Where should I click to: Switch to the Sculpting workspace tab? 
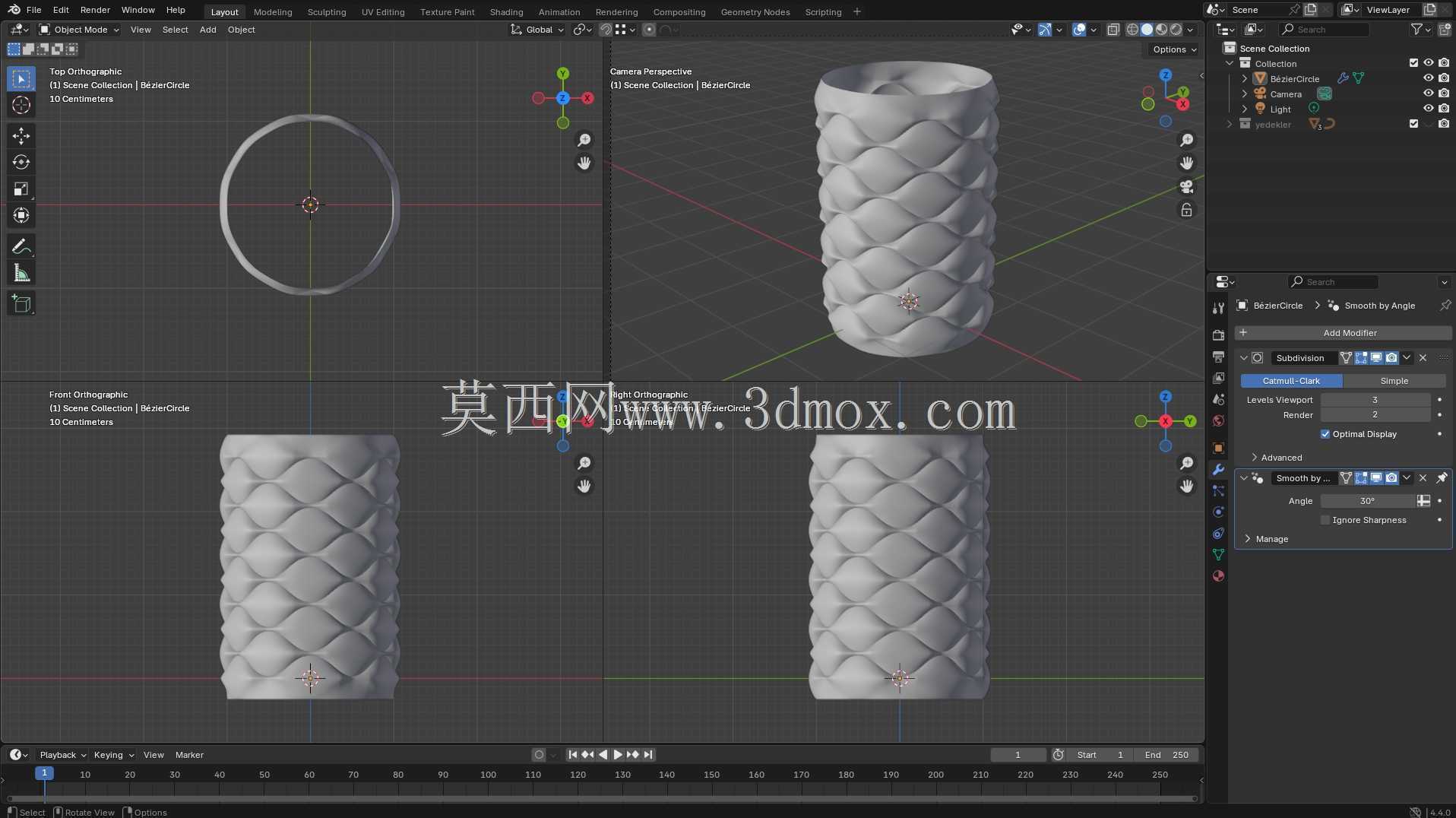(x=327, y=11)
